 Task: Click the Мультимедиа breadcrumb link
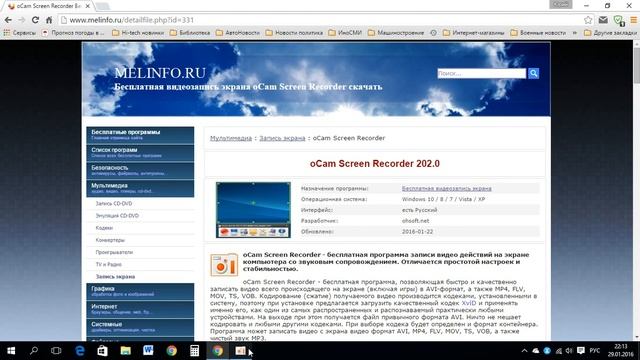point(231,138)
